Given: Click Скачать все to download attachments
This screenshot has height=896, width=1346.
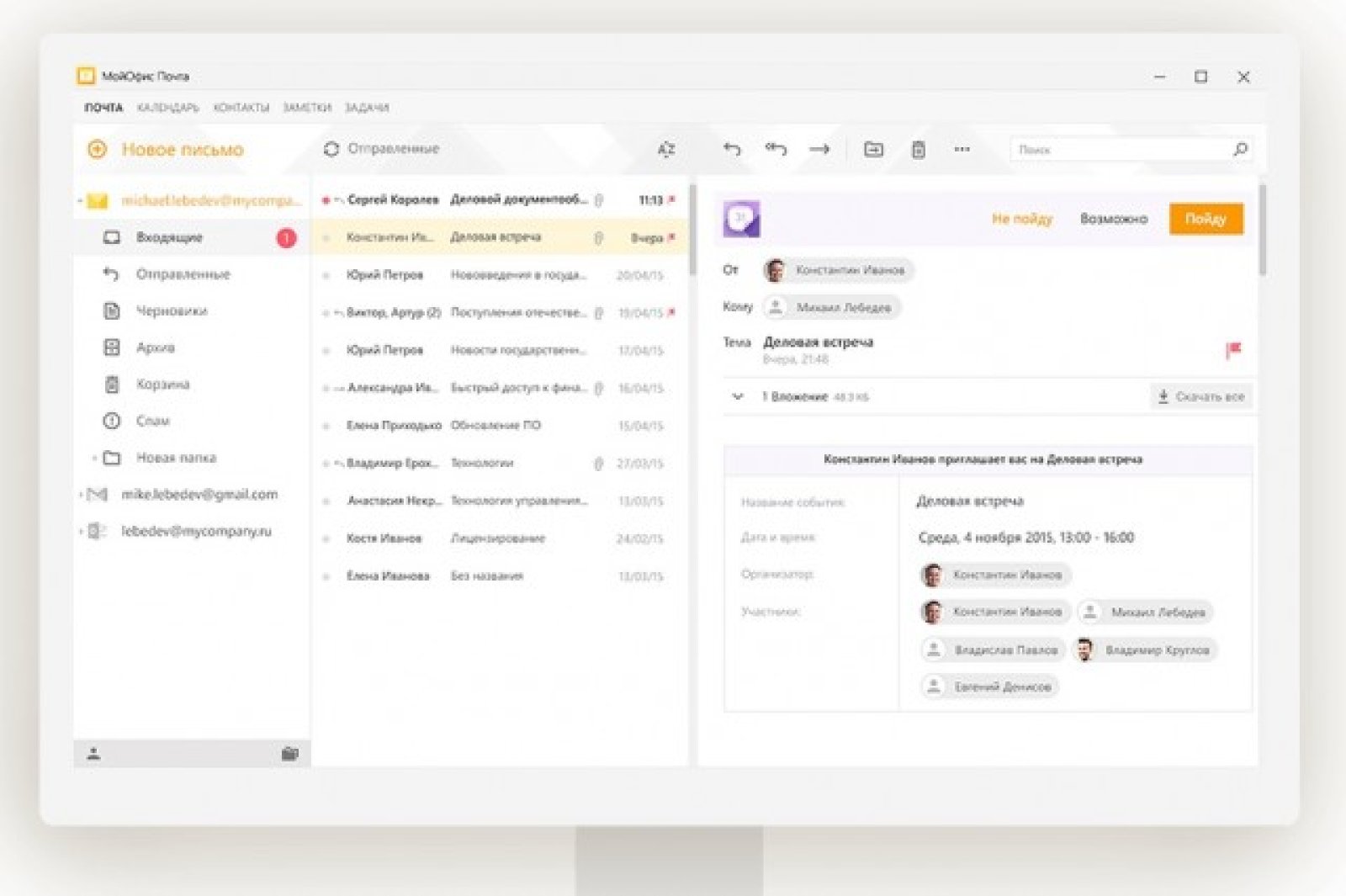Looking at the screenshot, I should pos(1200,397).
